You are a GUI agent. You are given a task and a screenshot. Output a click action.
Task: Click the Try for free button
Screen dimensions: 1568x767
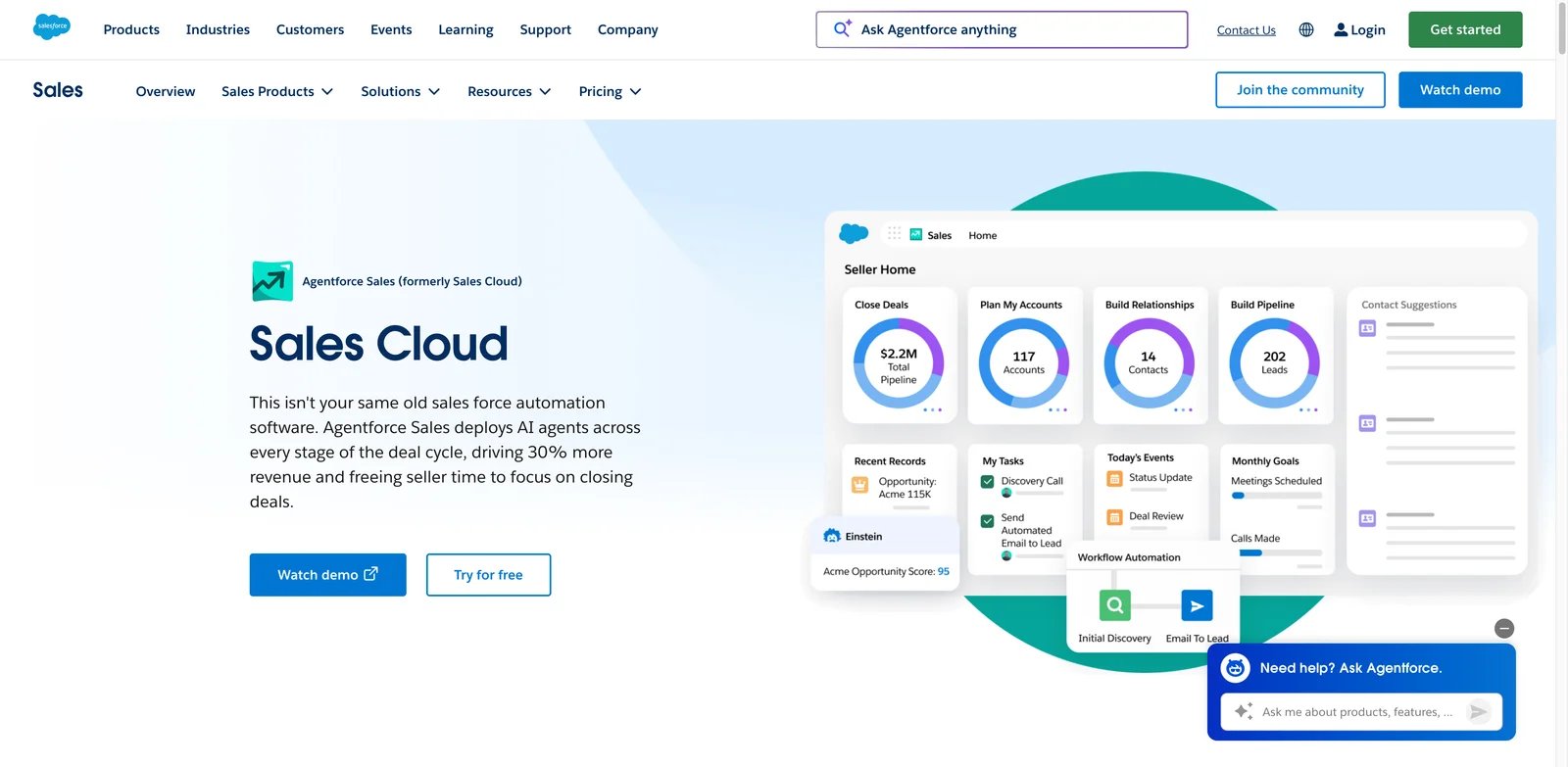[488, 575]
